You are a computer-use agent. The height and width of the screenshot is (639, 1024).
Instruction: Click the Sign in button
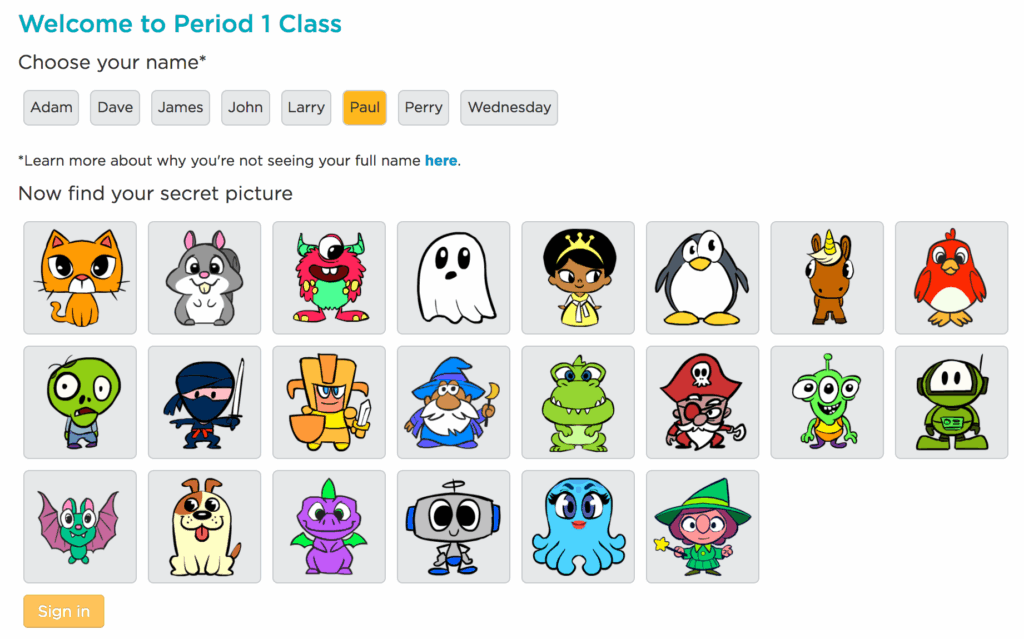[63, 612]
